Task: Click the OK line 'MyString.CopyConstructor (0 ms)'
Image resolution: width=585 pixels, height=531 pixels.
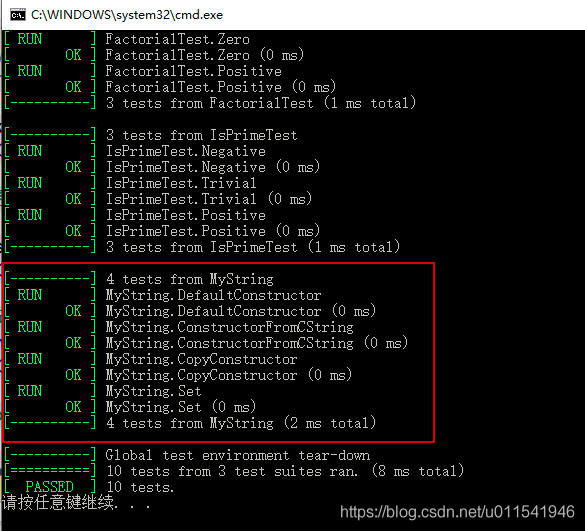Action: pos(178,375)
